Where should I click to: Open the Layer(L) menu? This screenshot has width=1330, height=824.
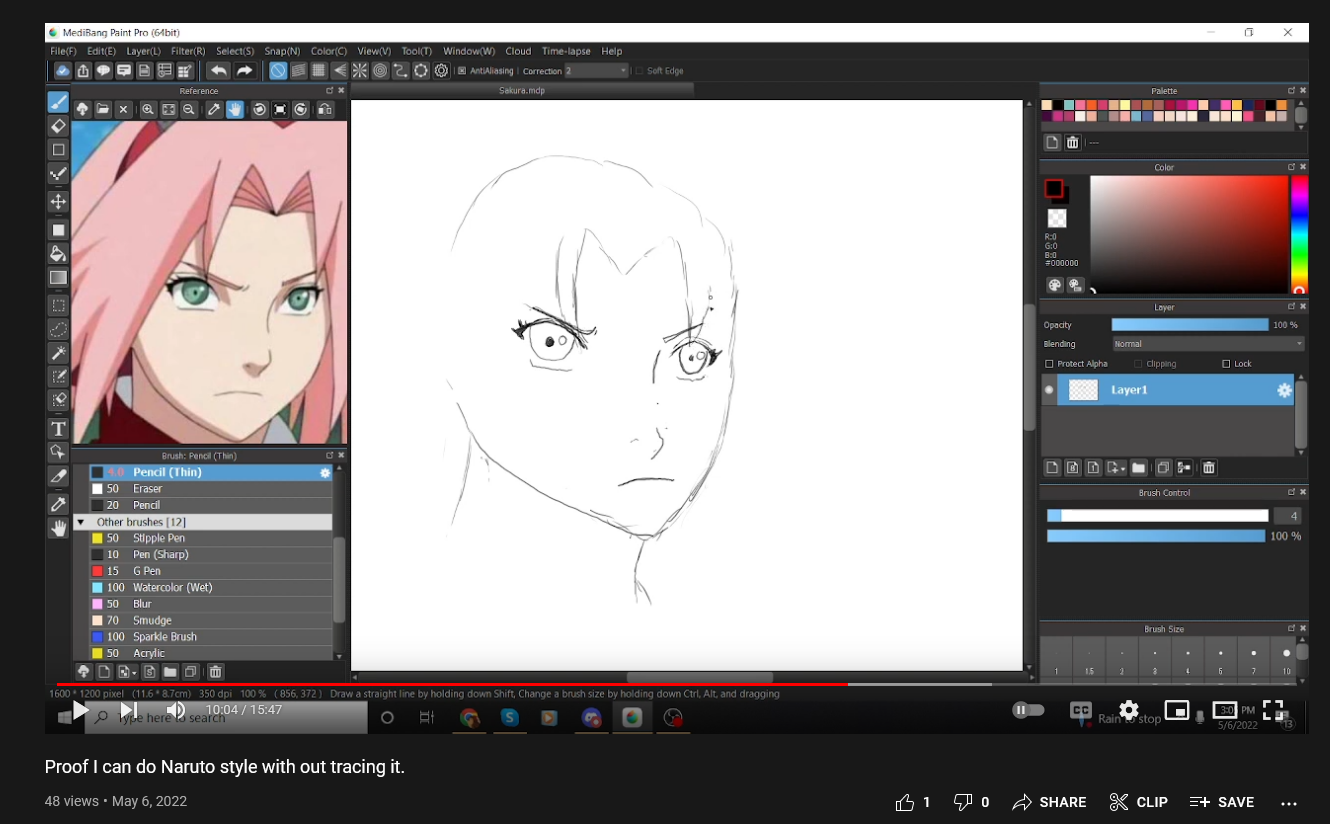tap(143, 51)
